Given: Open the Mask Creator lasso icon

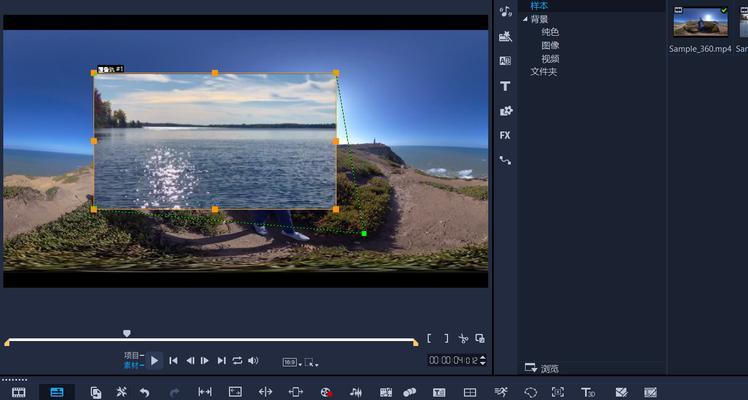Looking at the screenshot, I should pos(530,392).
